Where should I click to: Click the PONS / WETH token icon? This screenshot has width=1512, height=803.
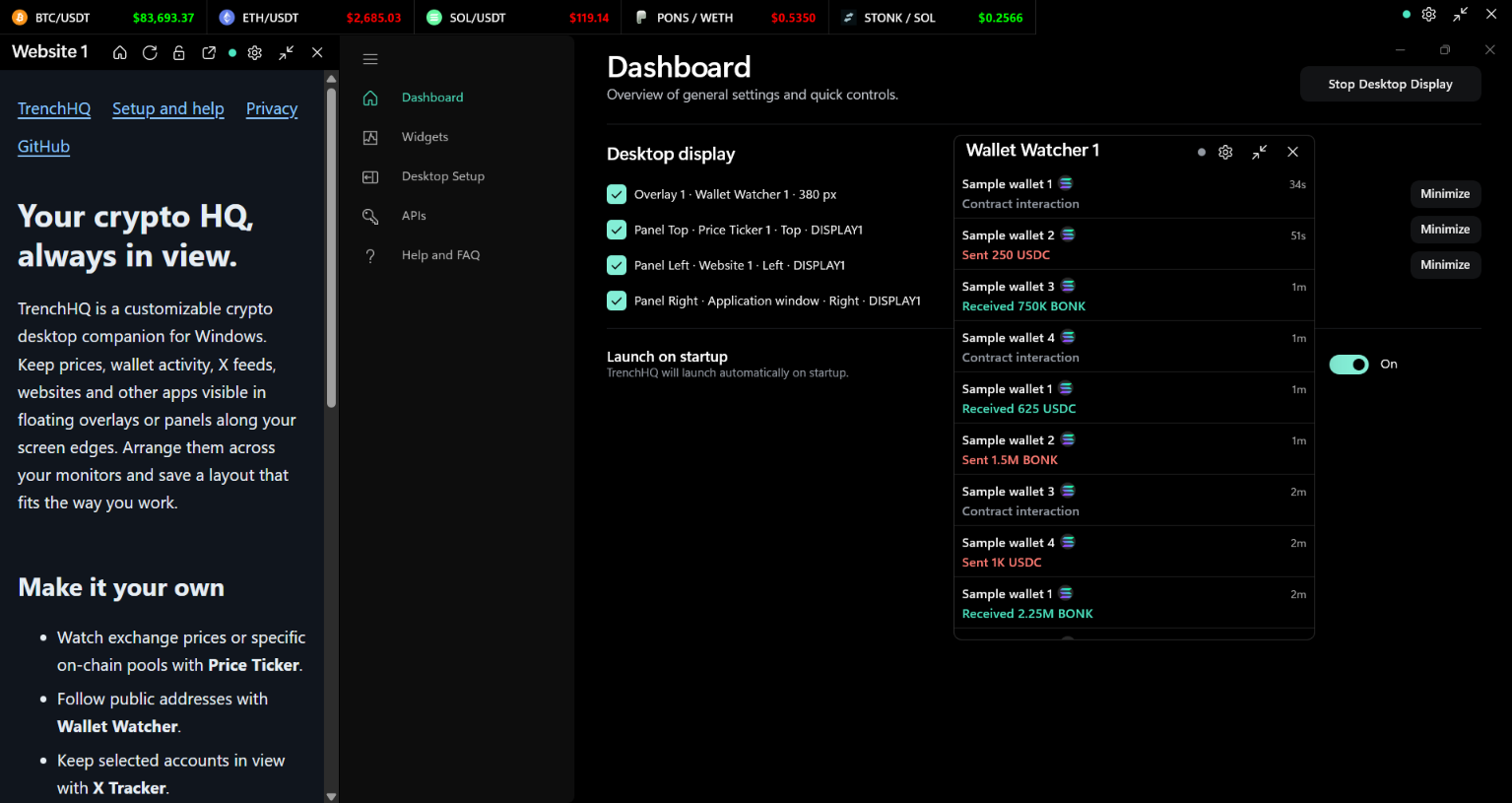[x=641, y=18]
